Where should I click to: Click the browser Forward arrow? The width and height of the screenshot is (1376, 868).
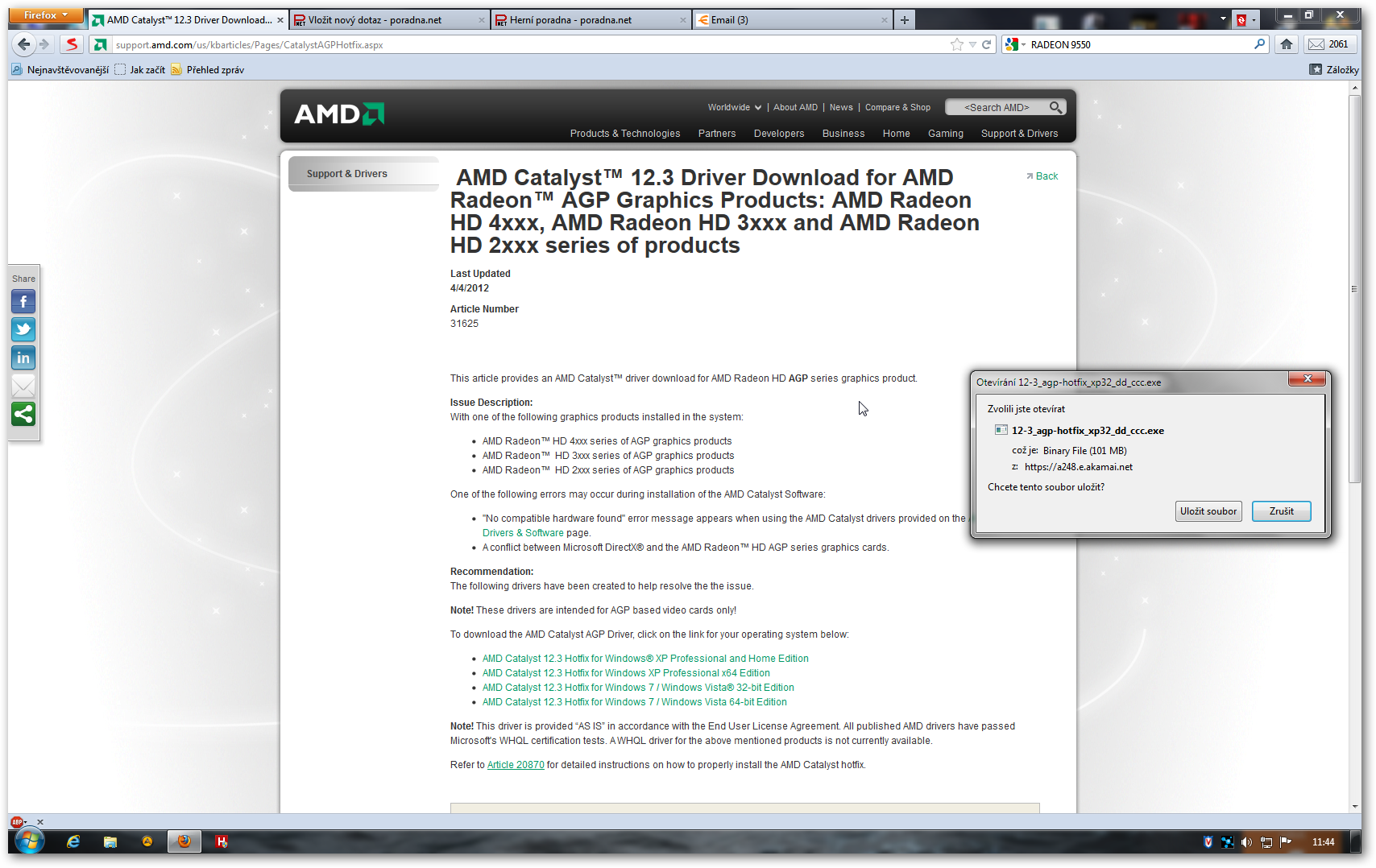tap(44, 44)
